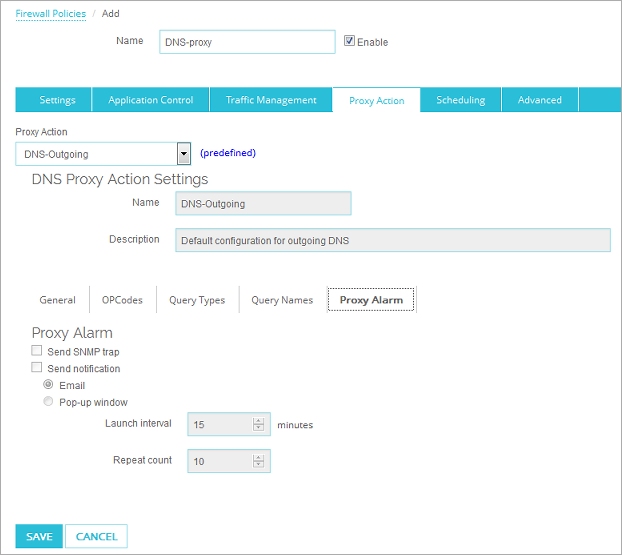Follow the Firewall Policies breadcrumb link
Image resolution: width=622 pixels, height=555 pixels.
click(50, 14)
